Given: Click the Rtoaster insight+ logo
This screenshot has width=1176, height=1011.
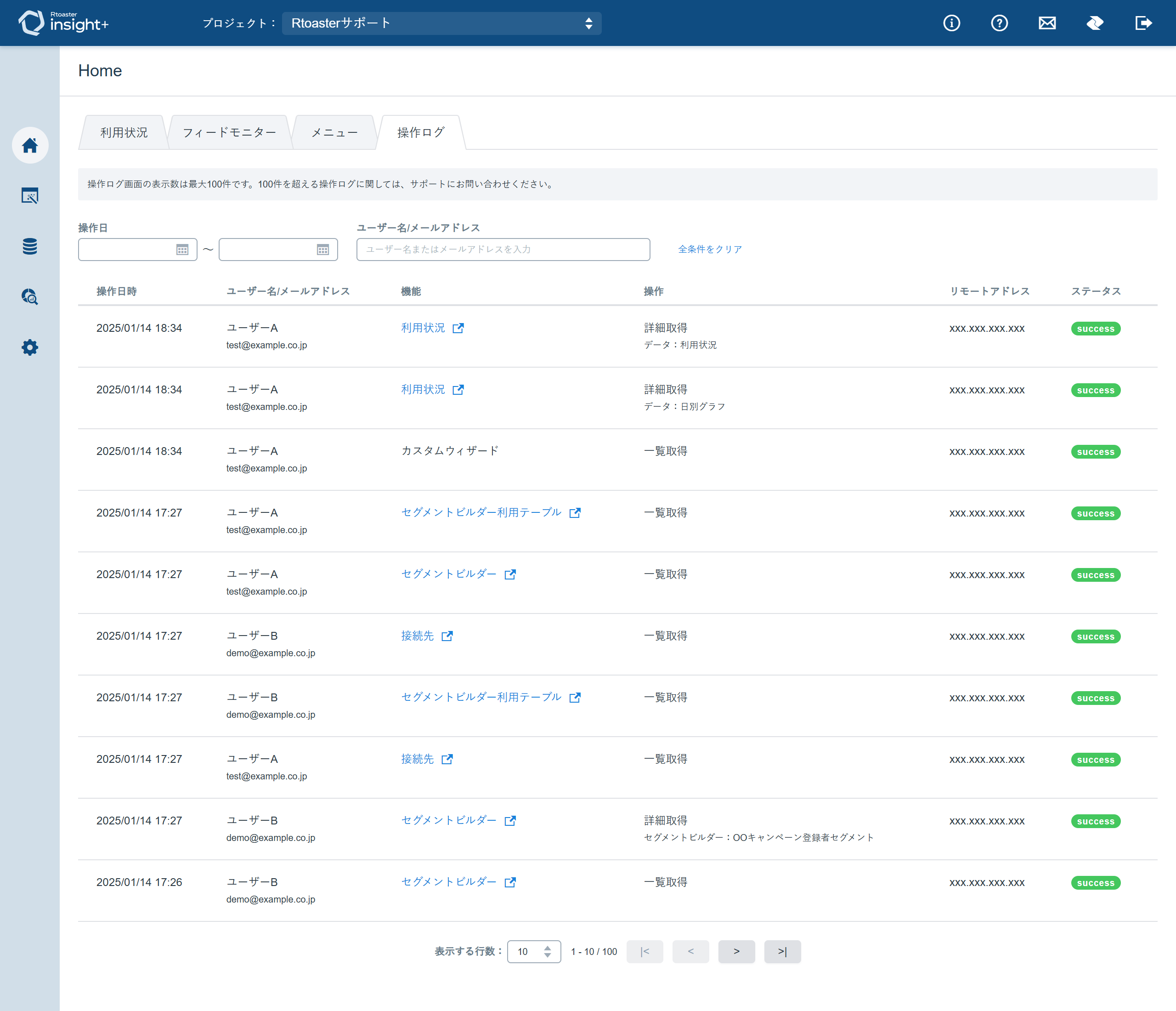Looking at the screenshot, I should tap(63, 23).
